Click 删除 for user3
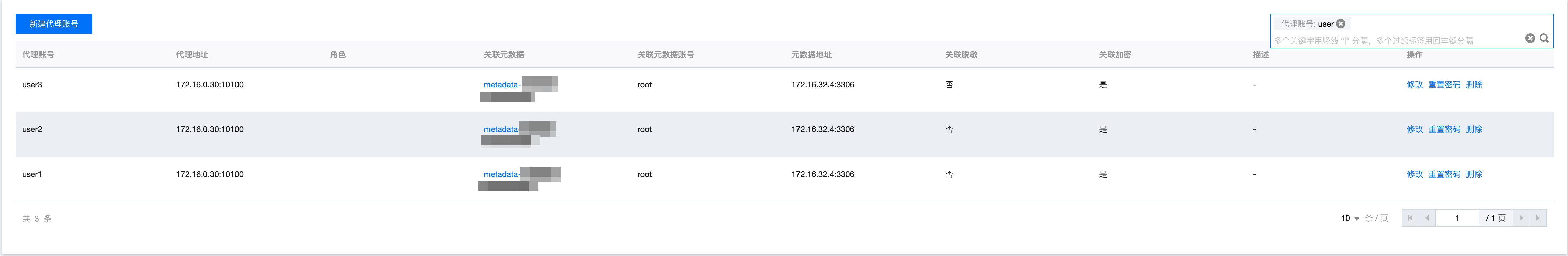The height and width of the screenshot is (256, 1568). (1474, 85)
